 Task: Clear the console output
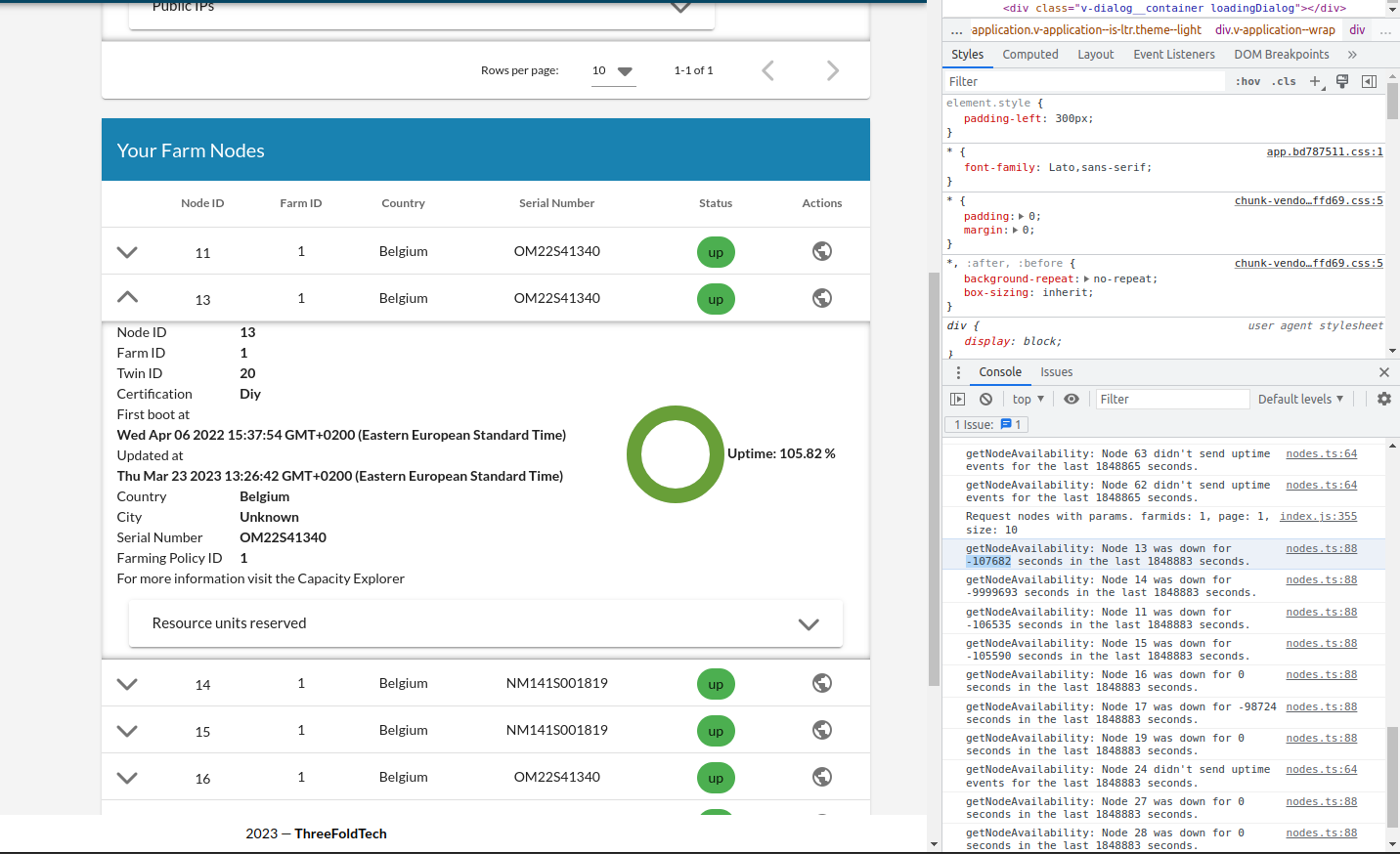pos(984,399)
